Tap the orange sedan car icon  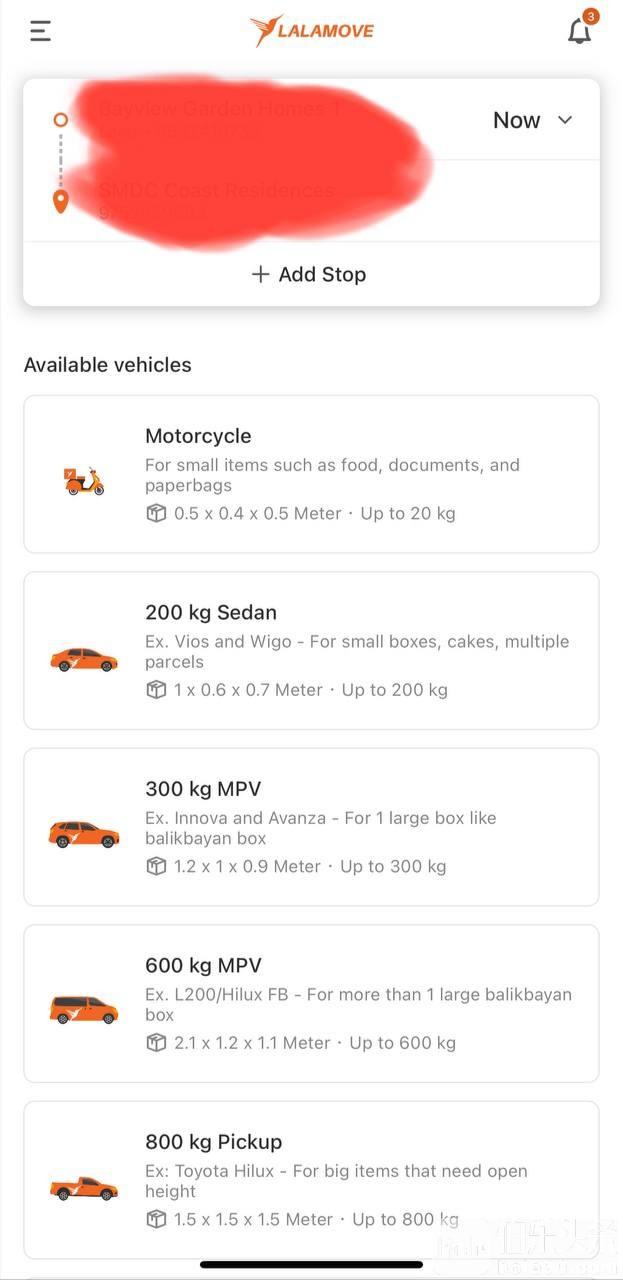[x=84, y=659]
